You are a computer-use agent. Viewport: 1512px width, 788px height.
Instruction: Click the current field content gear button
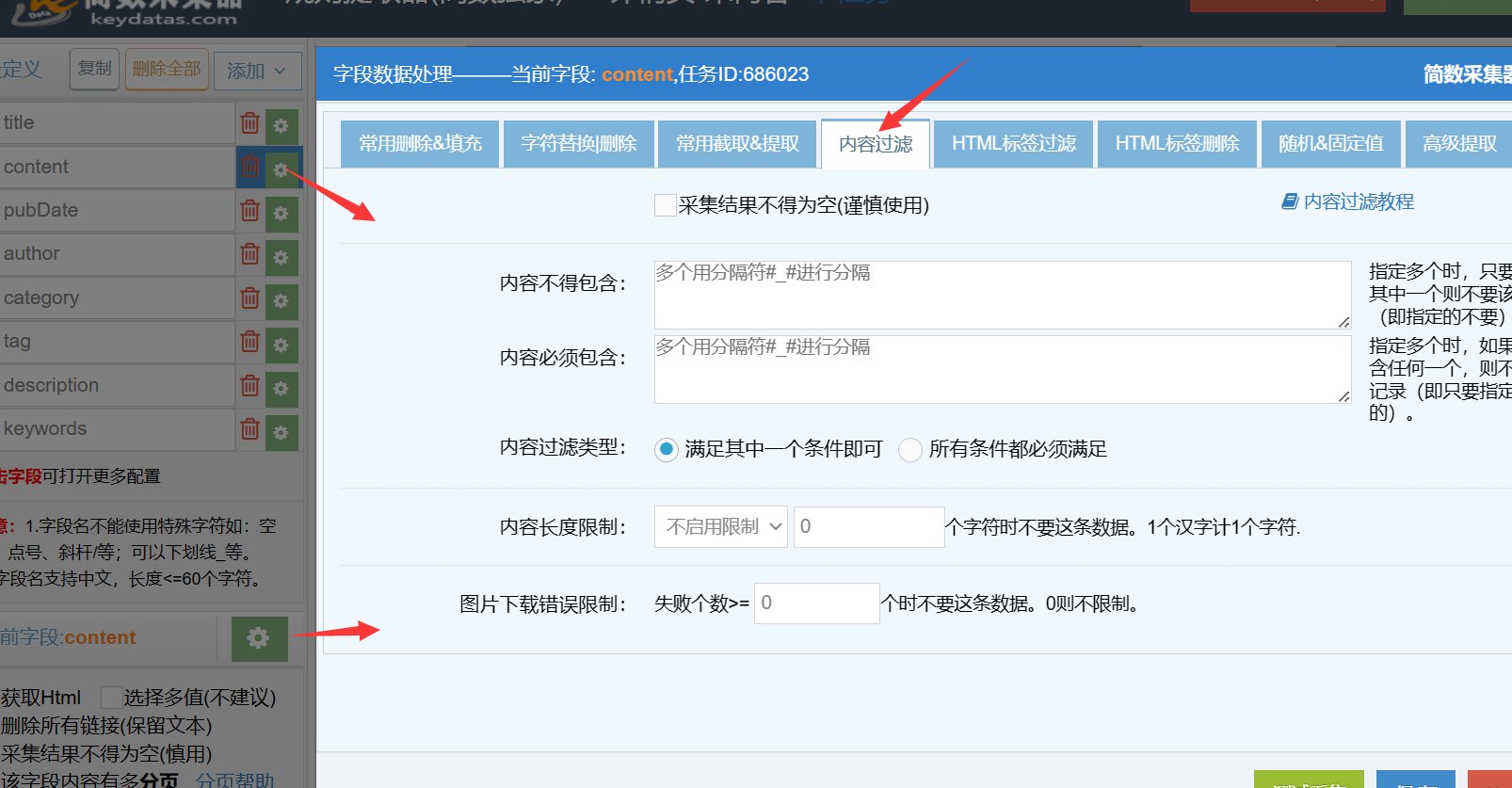tap(258, 638)
